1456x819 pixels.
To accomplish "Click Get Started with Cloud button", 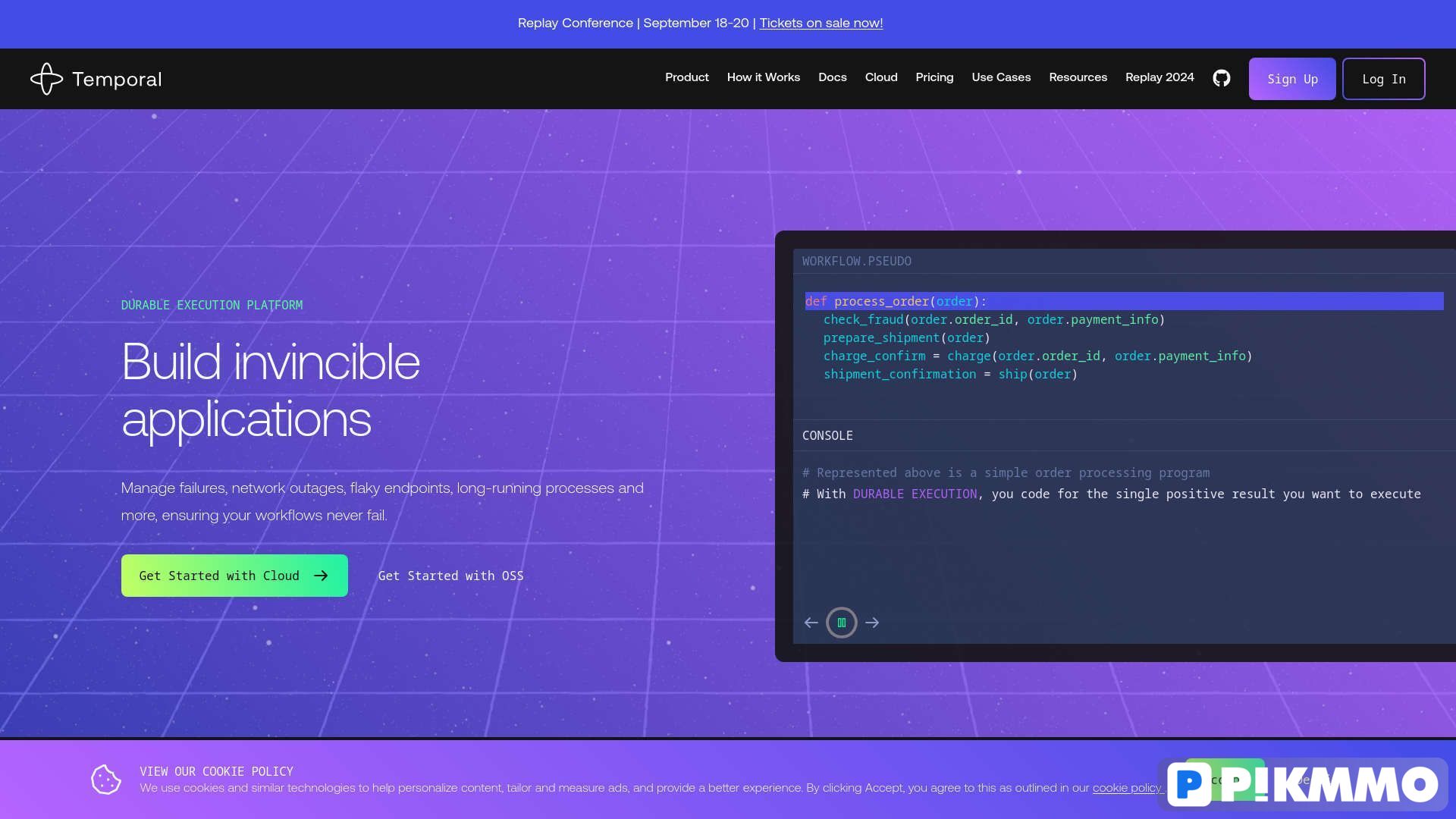I will (234, 576).
